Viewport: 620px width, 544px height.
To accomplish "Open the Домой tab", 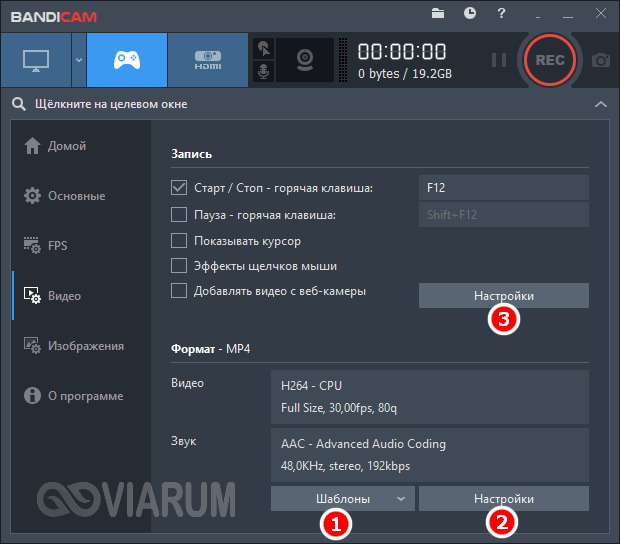I will point(81,146).
